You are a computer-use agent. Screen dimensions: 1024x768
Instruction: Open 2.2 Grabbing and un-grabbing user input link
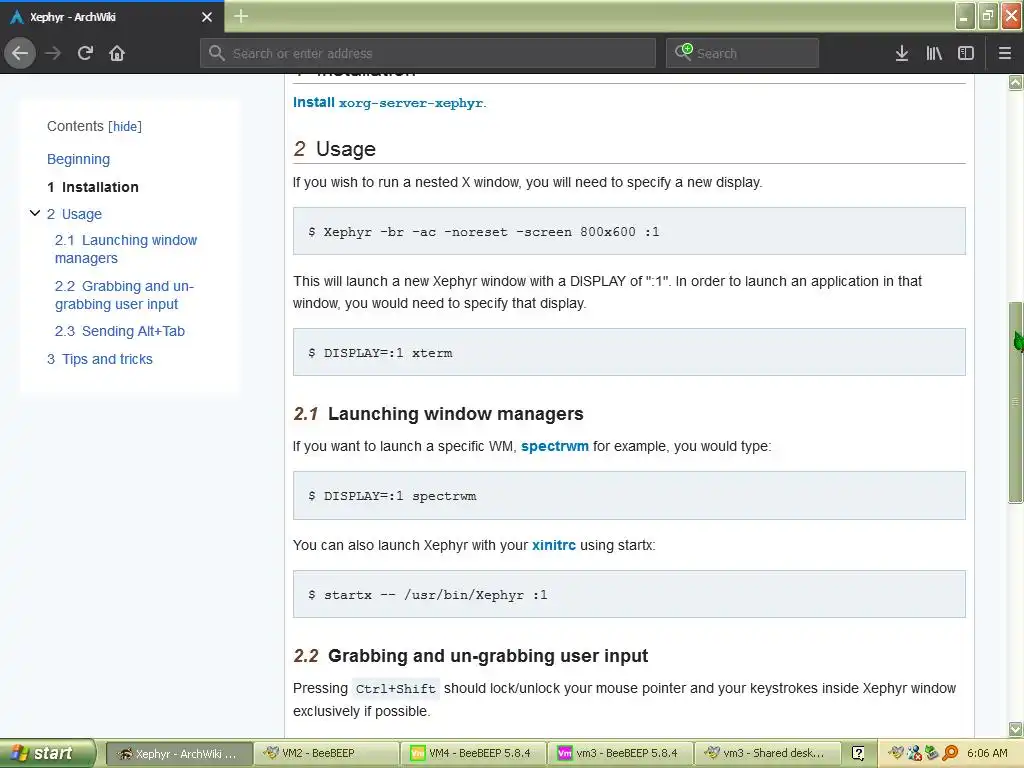point(124,295)
